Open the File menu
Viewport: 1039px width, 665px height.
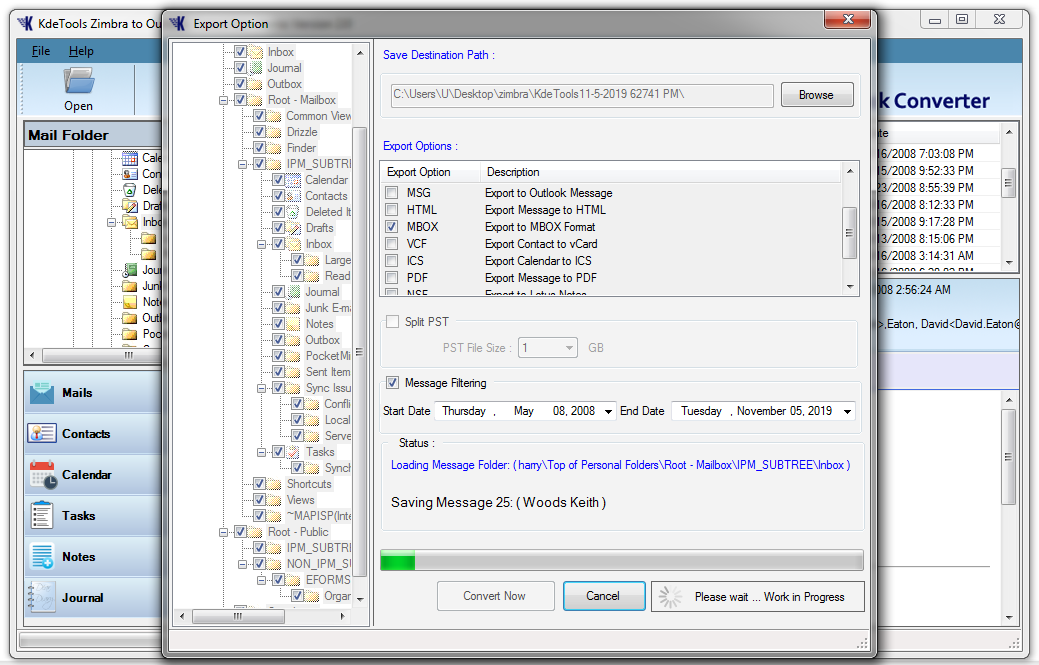click(x=40, y=51)
